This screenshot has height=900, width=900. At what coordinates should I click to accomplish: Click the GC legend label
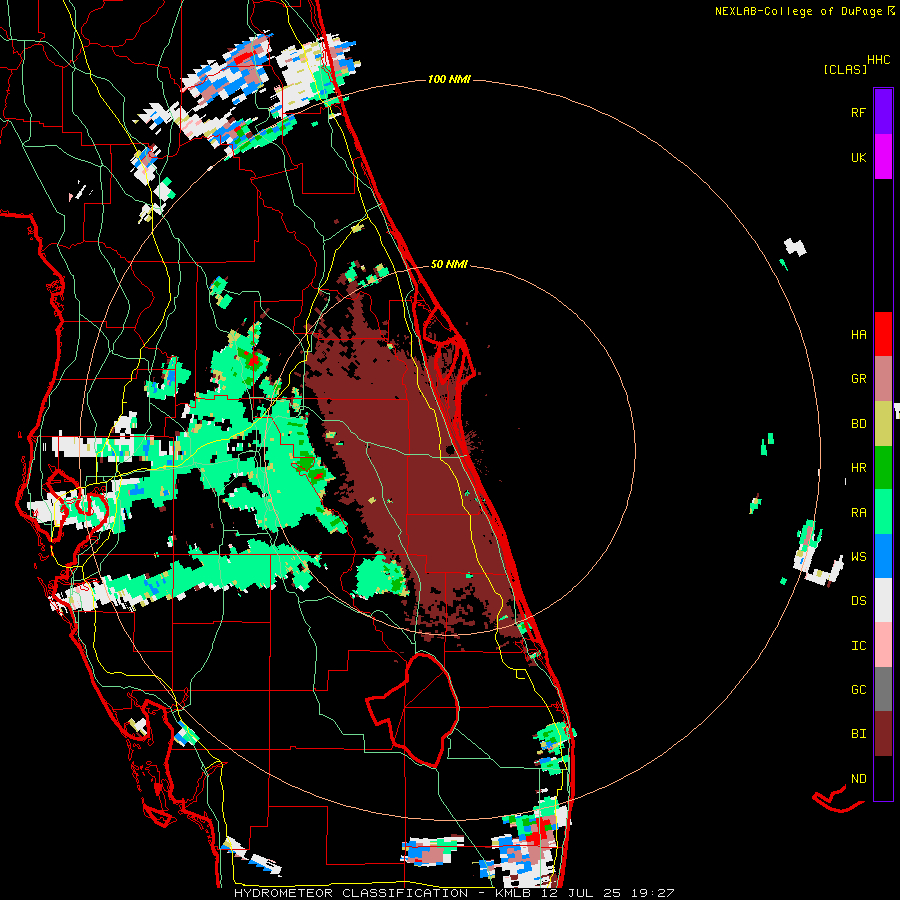point(858,689)
